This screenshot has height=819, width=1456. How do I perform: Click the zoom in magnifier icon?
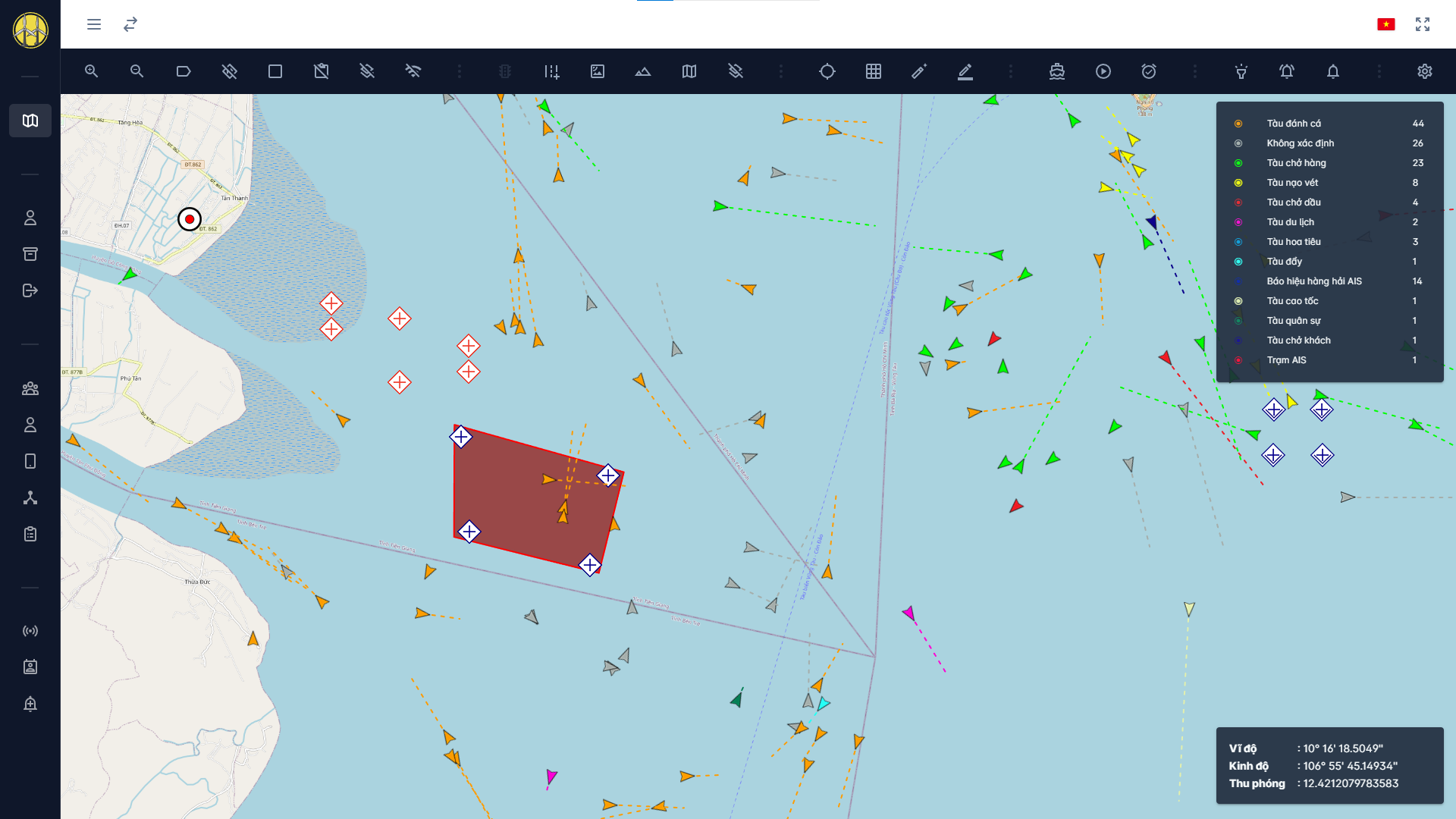91,71
